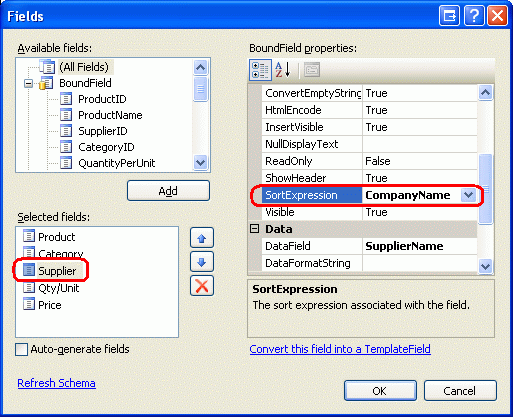Select Price in Selected fields list
Viewport: 513px width, 417px height.
pyautogui.click(x=50, y=305)
